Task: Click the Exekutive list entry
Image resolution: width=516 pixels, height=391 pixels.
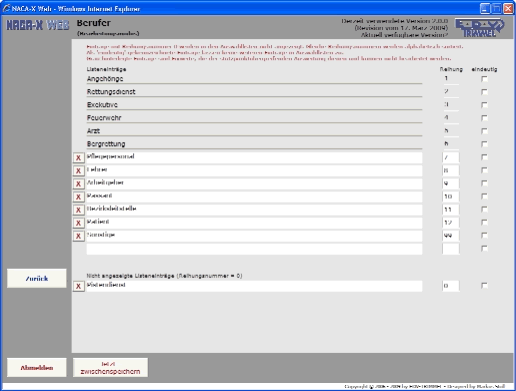Action: [x=254, y=105]
